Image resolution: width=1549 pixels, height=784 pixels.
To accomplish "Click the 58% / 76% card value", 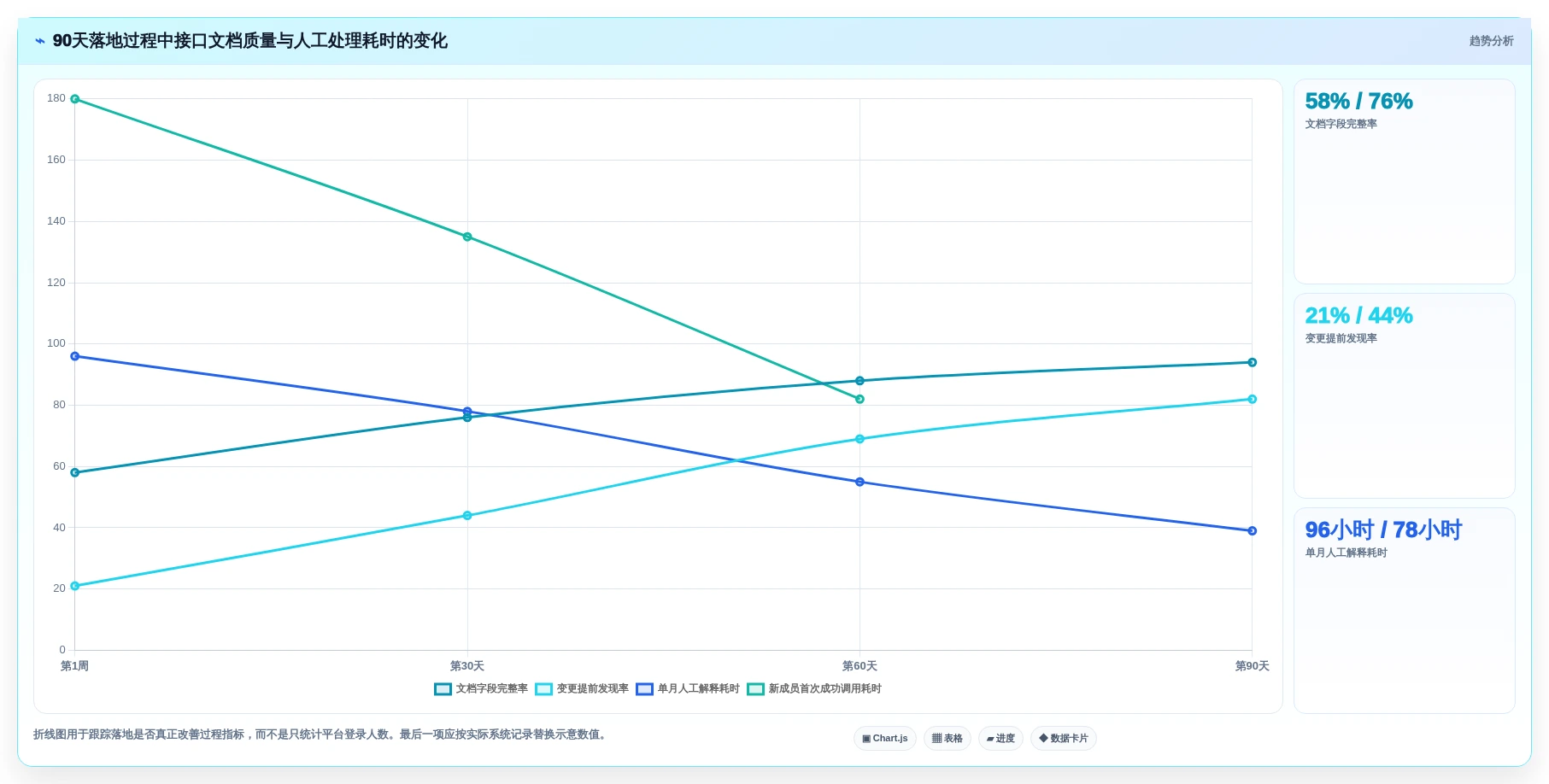I will [x=1358, y=101].
